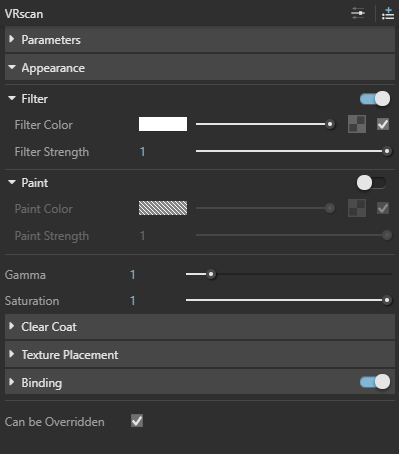
Task: Toggle the Can be Overridden checkbox
Action: [137, 421]
